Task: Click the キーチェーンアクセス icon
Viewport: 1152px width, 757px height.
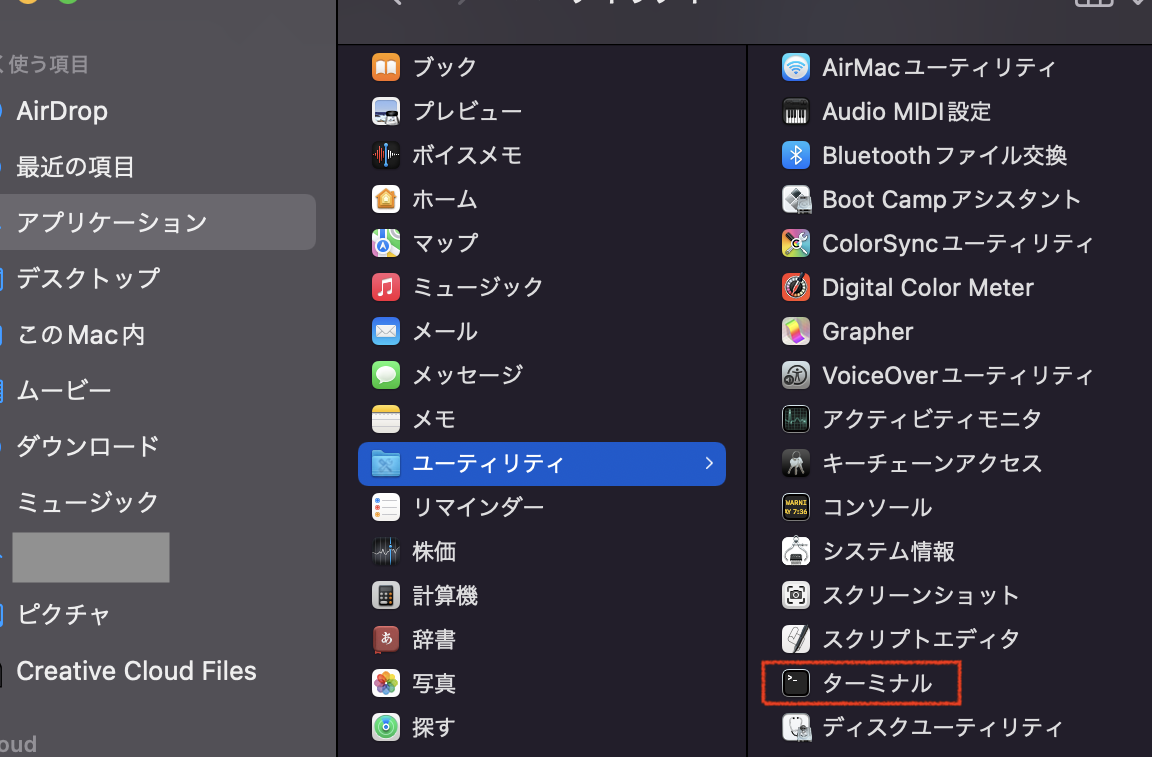Action: point(796,463)
